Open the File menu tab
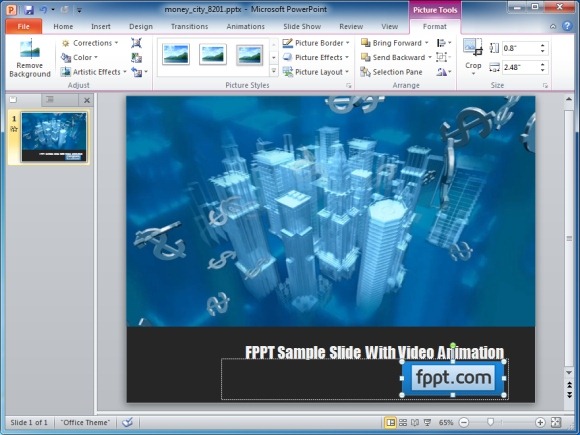This screenshot has width=580, height=435. (x=23, y=27)
